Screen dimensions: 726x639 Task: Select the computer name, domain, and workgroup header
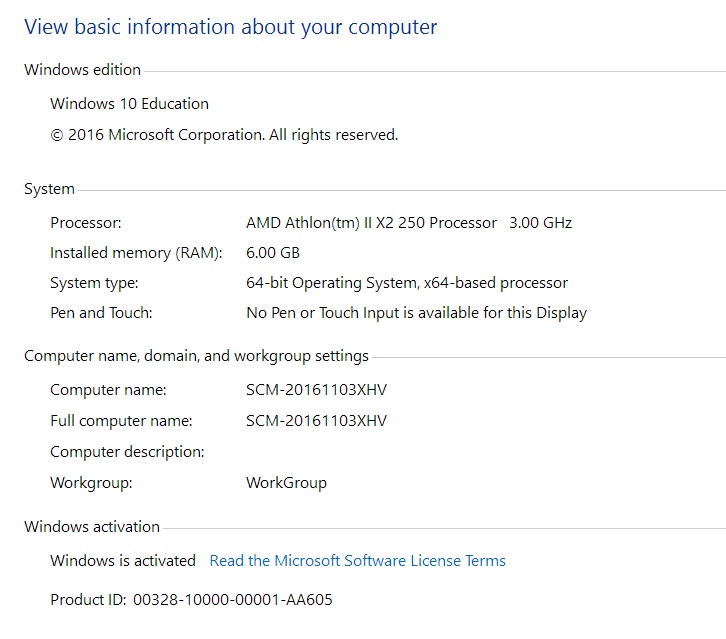pos(196,356)
